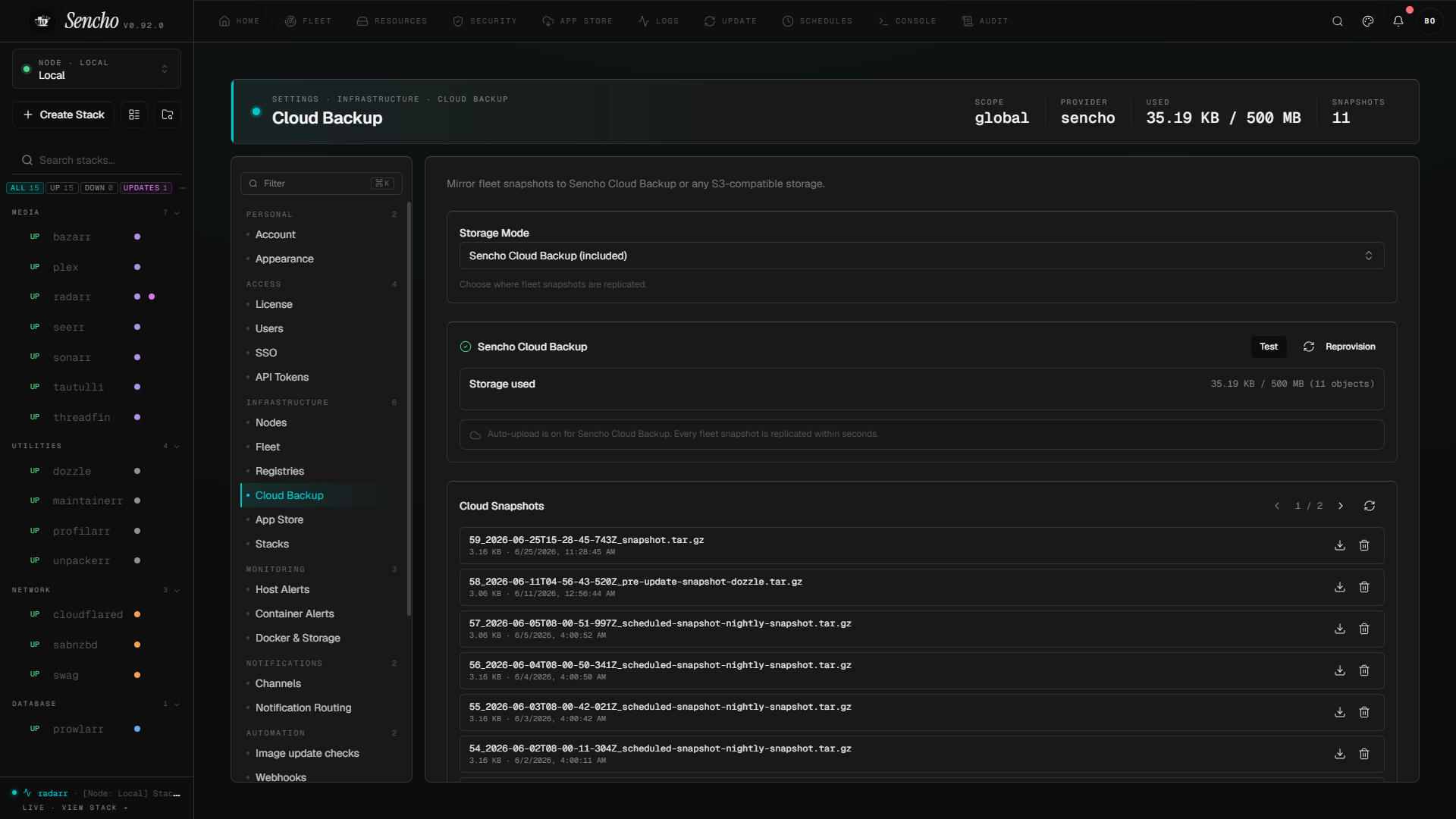The image size is (1456, 819).
Task: Open the Storage Mode dropdown
Action: [x=921, y=256]
